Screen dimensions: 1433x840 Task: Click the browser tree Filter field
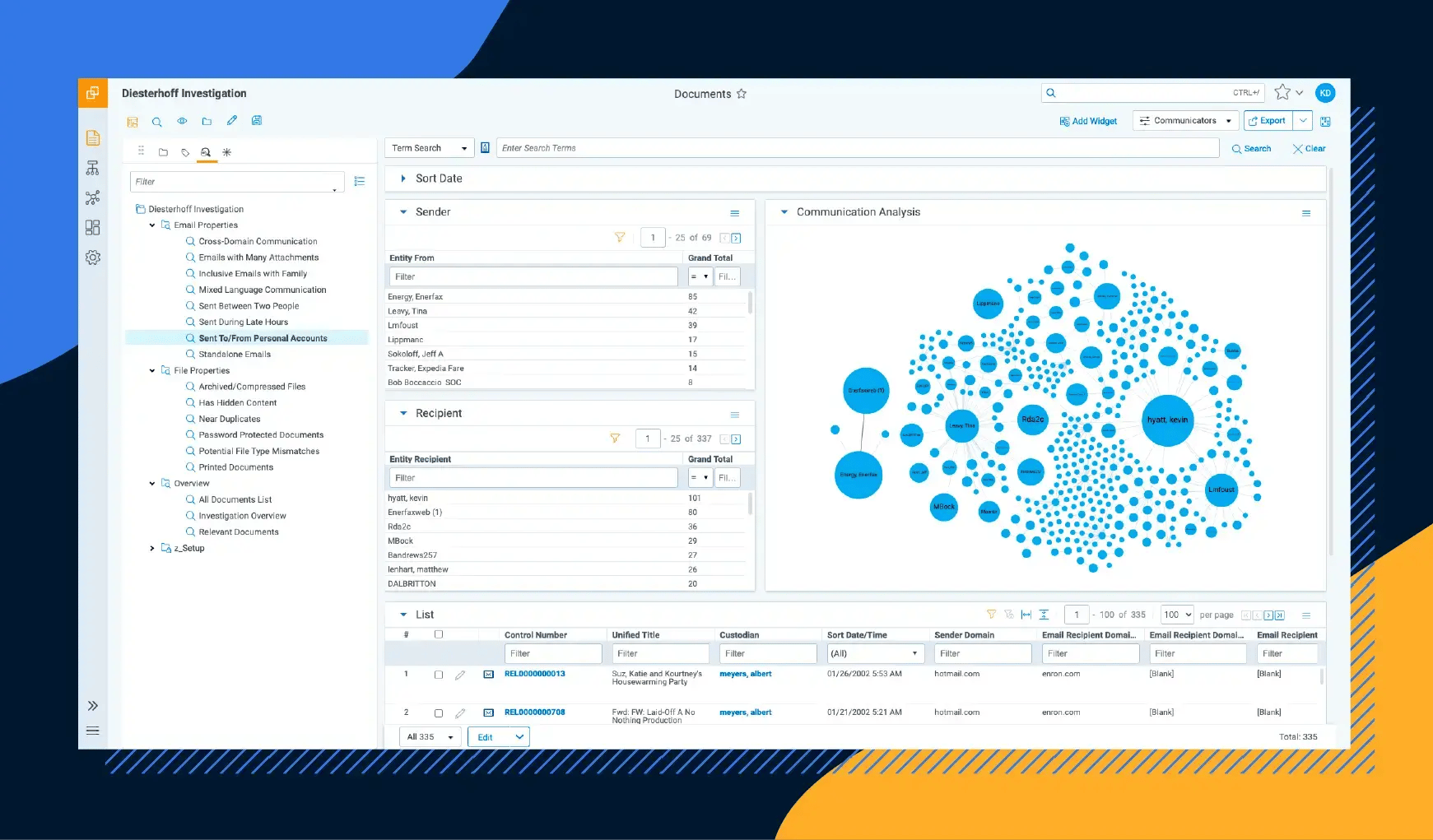237,182
